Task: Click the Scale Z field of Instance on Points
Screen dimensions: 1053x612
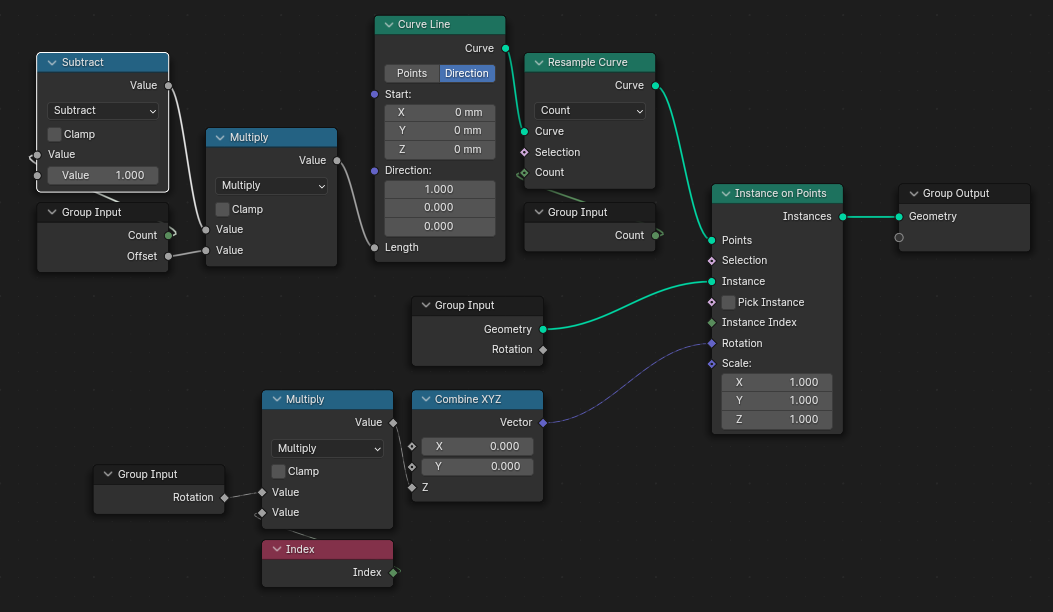Action: click(777, 419)
